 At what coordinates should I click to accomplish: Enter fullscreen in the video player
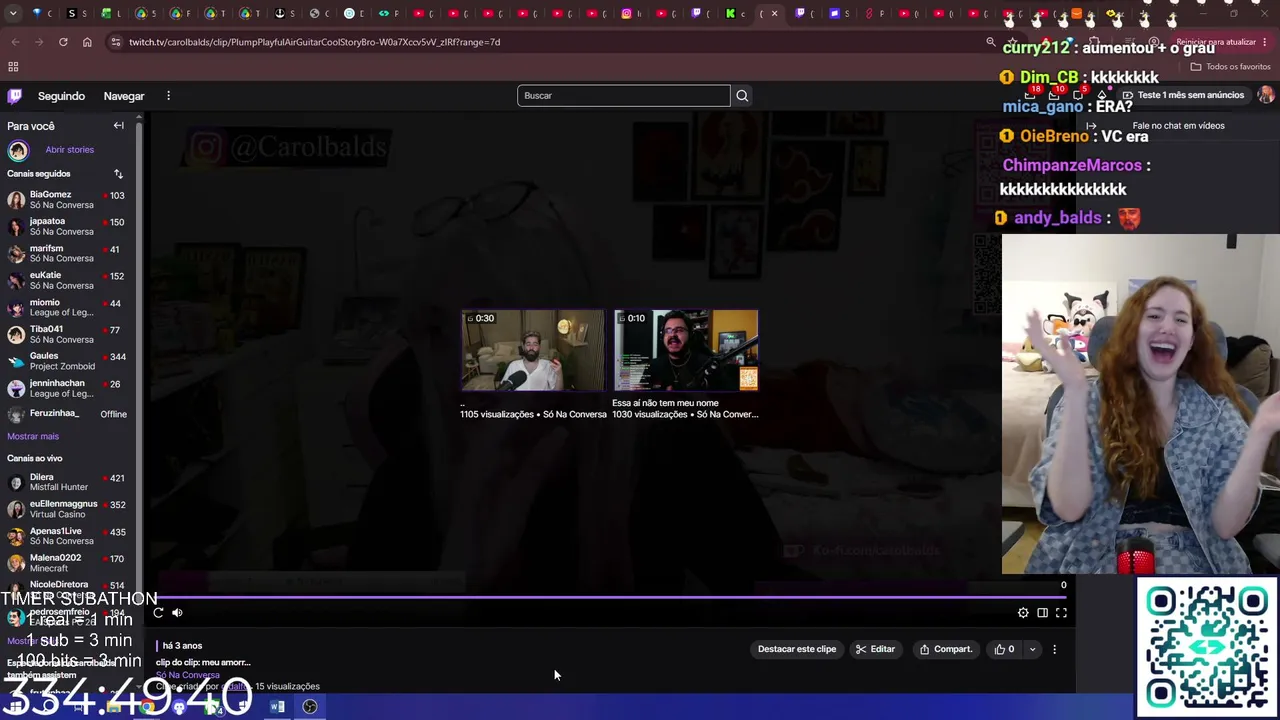click(1061, 613)
